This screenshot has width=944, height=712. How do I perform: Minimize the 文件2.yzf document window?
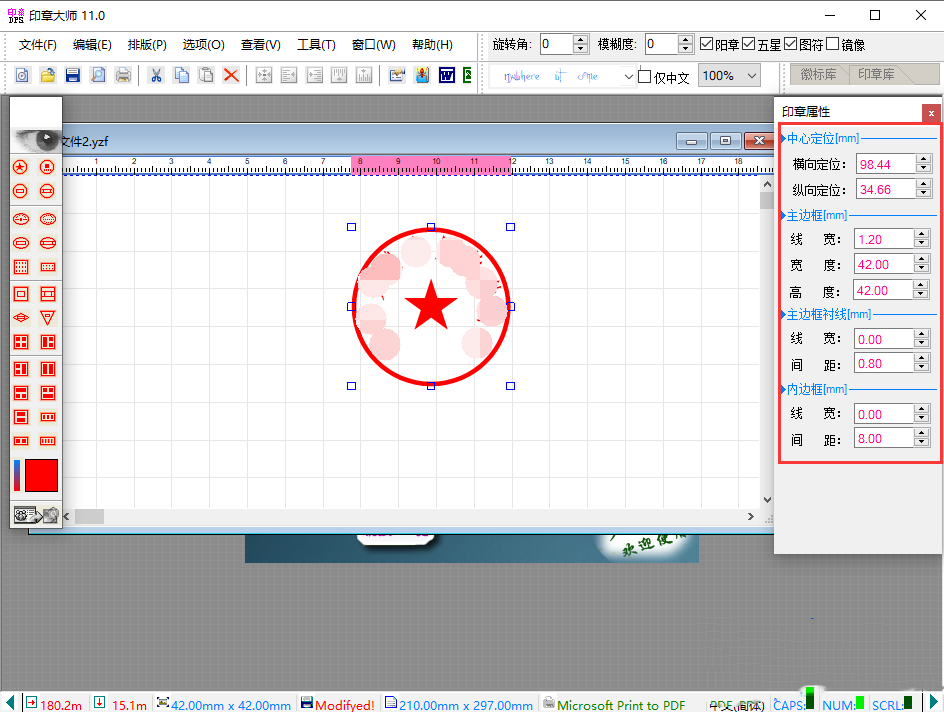click(x=691, y=141)
